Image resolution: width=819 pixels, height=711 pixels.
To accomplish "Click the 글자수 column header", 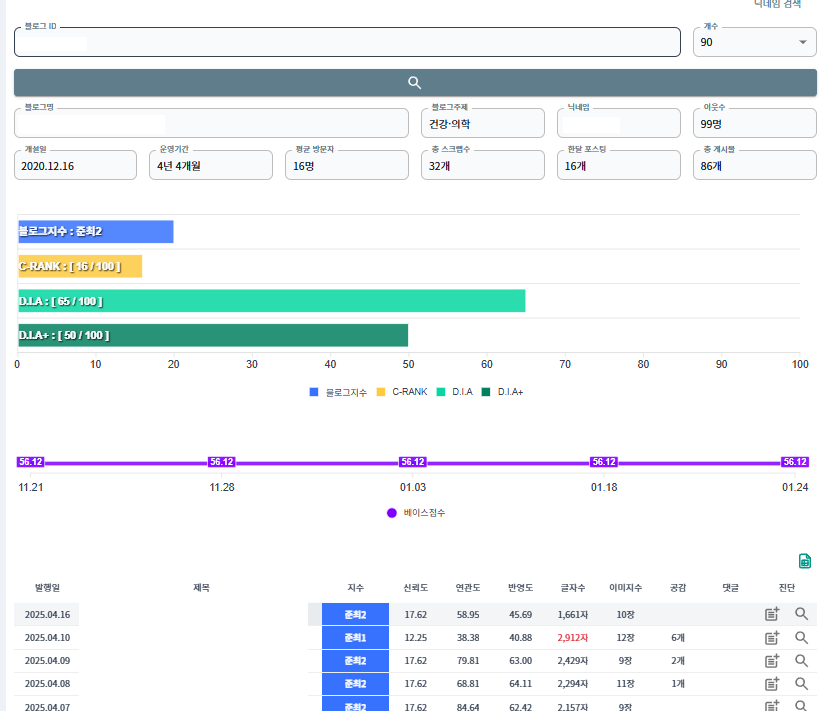I will [572, 588].
